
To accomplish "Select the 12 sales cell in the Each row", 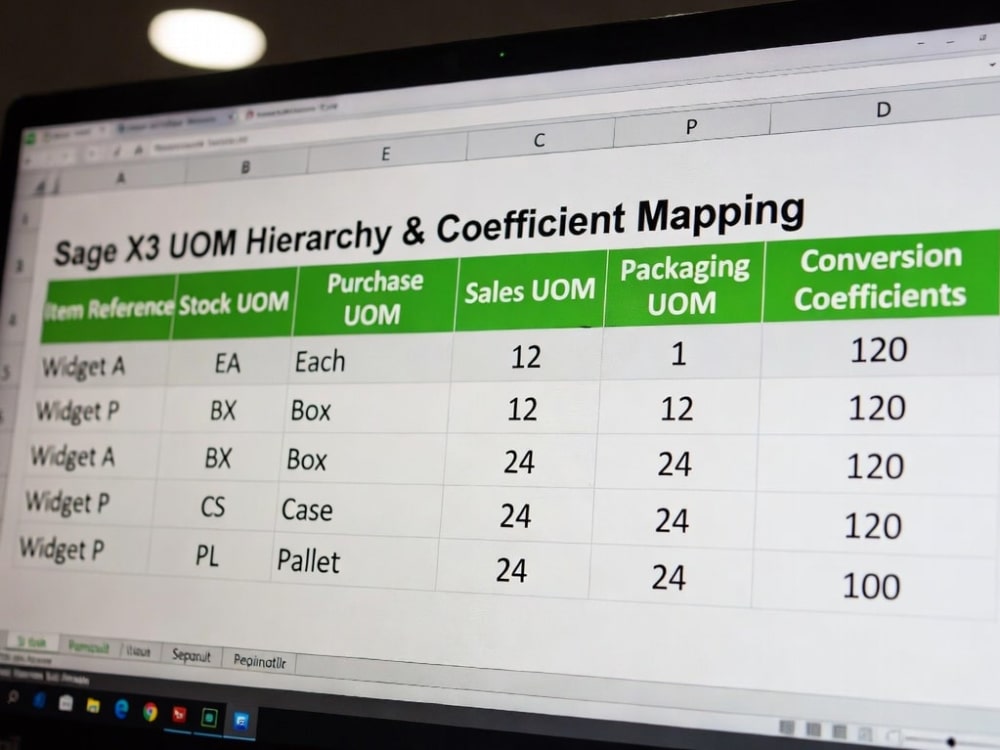I will click(526, 357).
